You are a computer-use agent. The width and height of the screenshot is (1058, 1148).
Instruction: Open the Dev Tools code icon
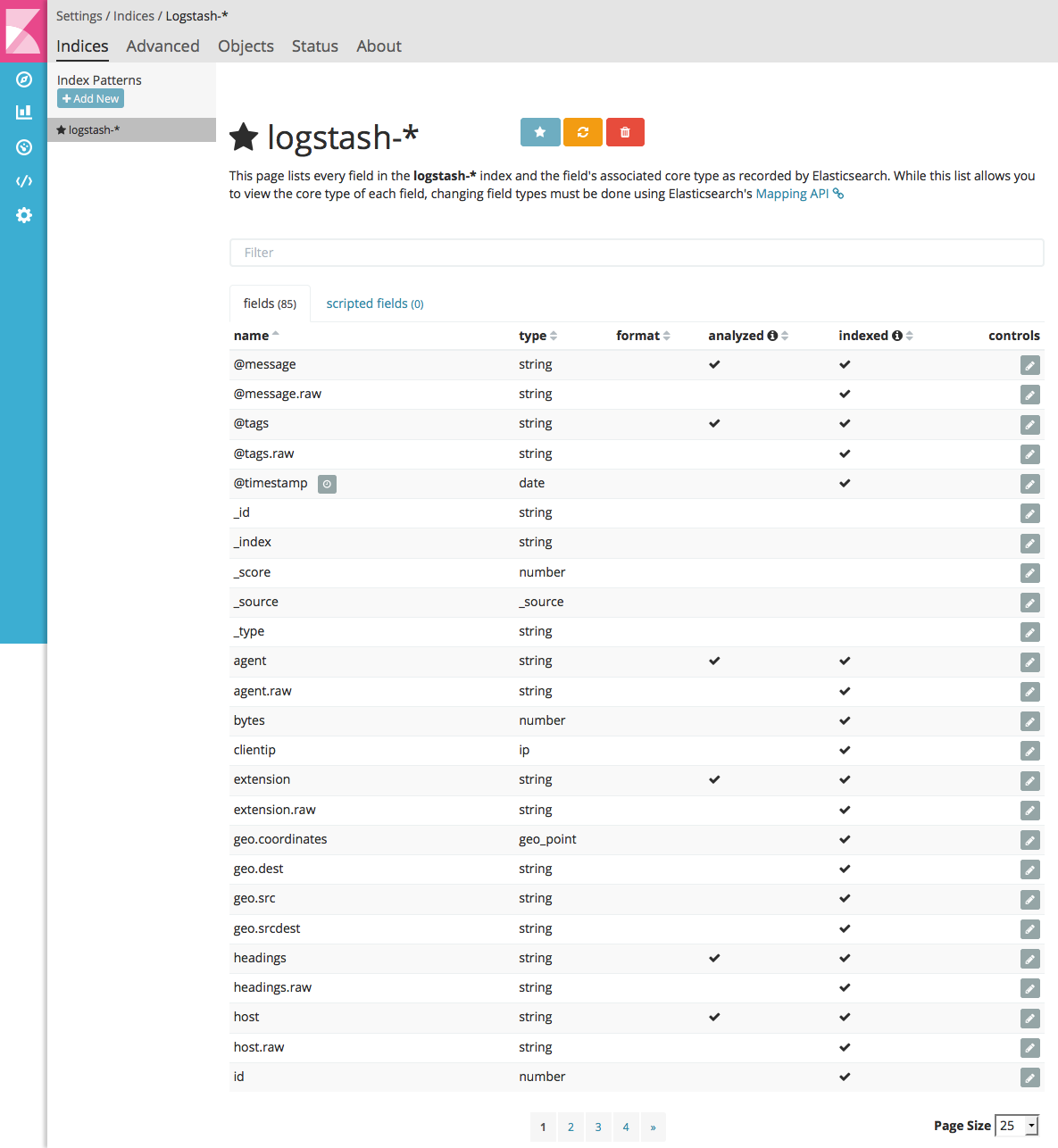pyautogui.click(x=24, y=181)
